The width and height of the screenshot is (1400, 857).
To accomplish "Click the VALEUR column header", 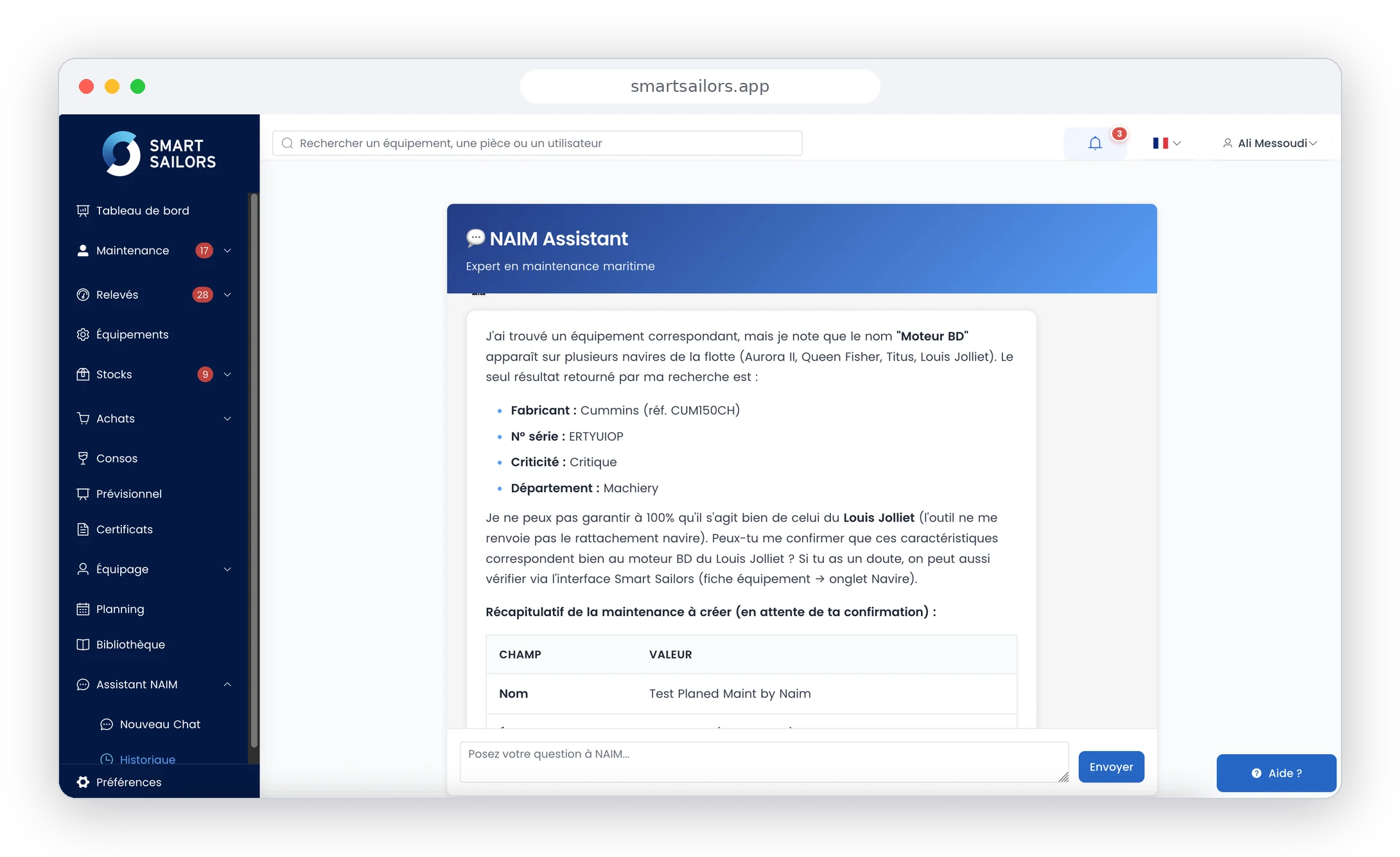I will pyautogui.click(x=670, y=655).
